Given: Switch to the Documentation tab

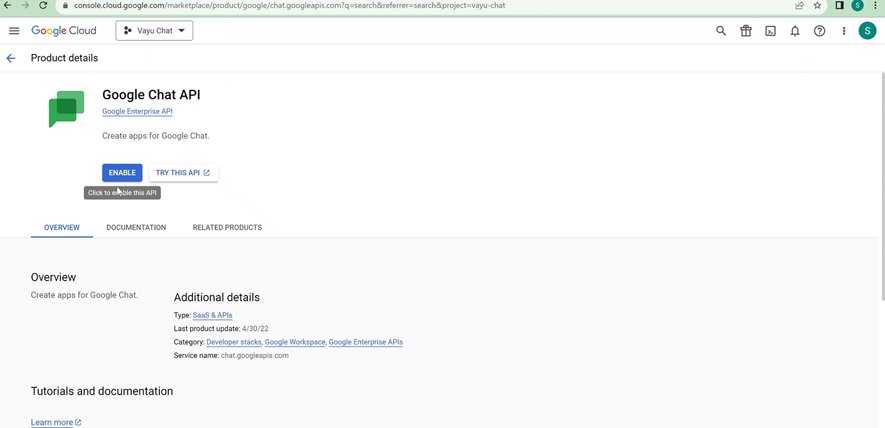Looking at the screenshot, I should [136, 228].
